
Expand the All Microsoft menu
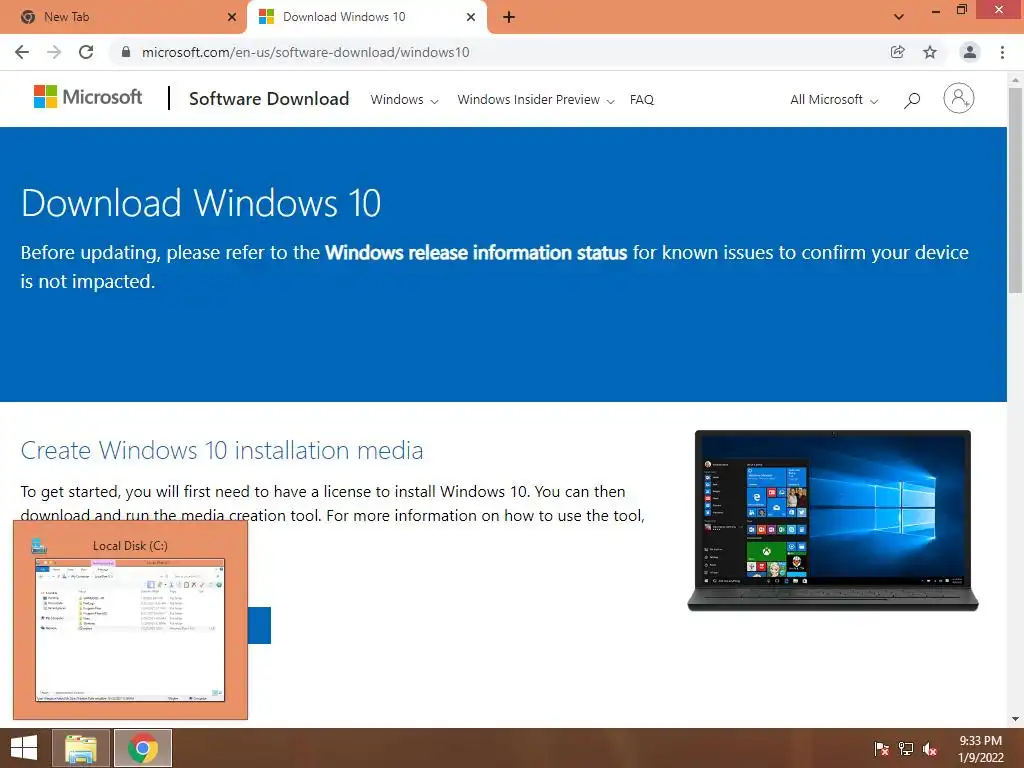834,100
